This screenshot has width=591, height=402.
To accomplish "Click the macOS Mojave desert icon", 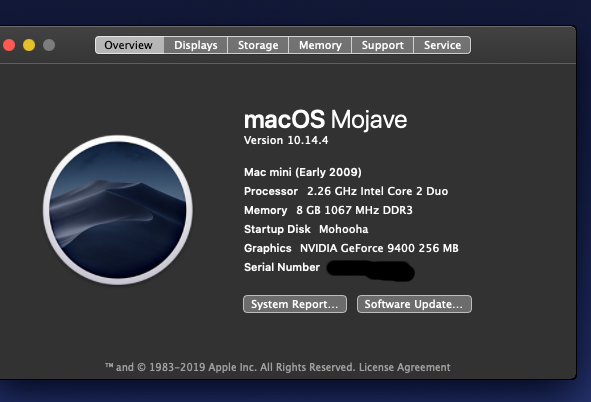I will tap(118, 210).
